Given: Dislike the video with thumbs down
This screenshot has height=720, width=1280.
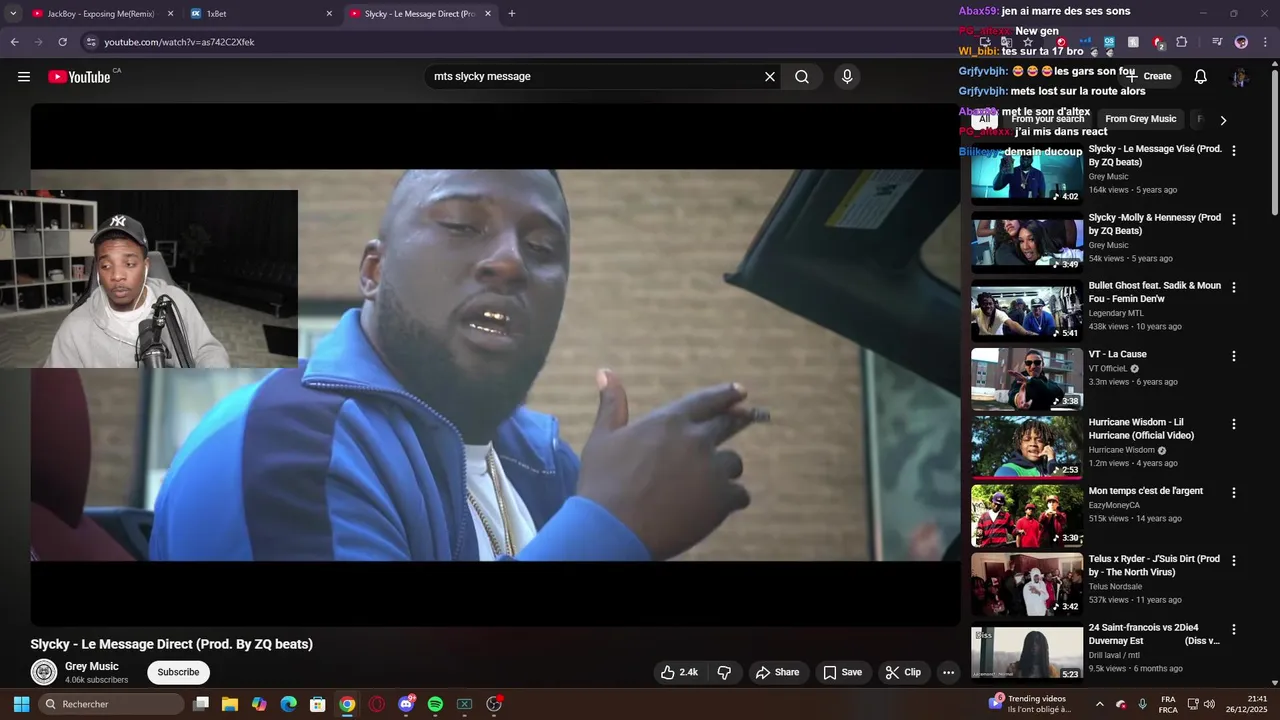Looking at the screenshot, I should point(724,673).
